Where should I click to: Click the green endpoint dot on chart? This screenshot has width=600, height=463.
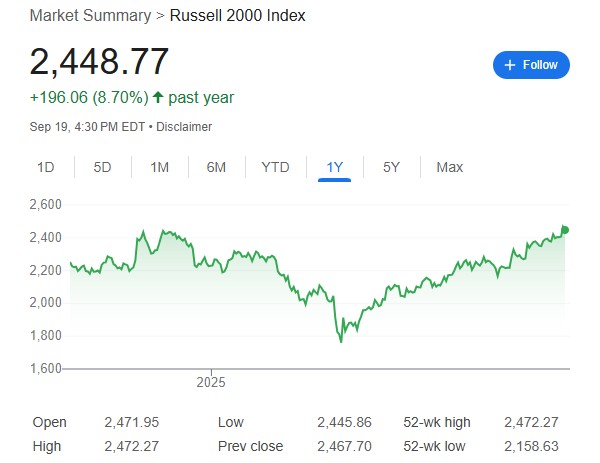click(565, 230)
